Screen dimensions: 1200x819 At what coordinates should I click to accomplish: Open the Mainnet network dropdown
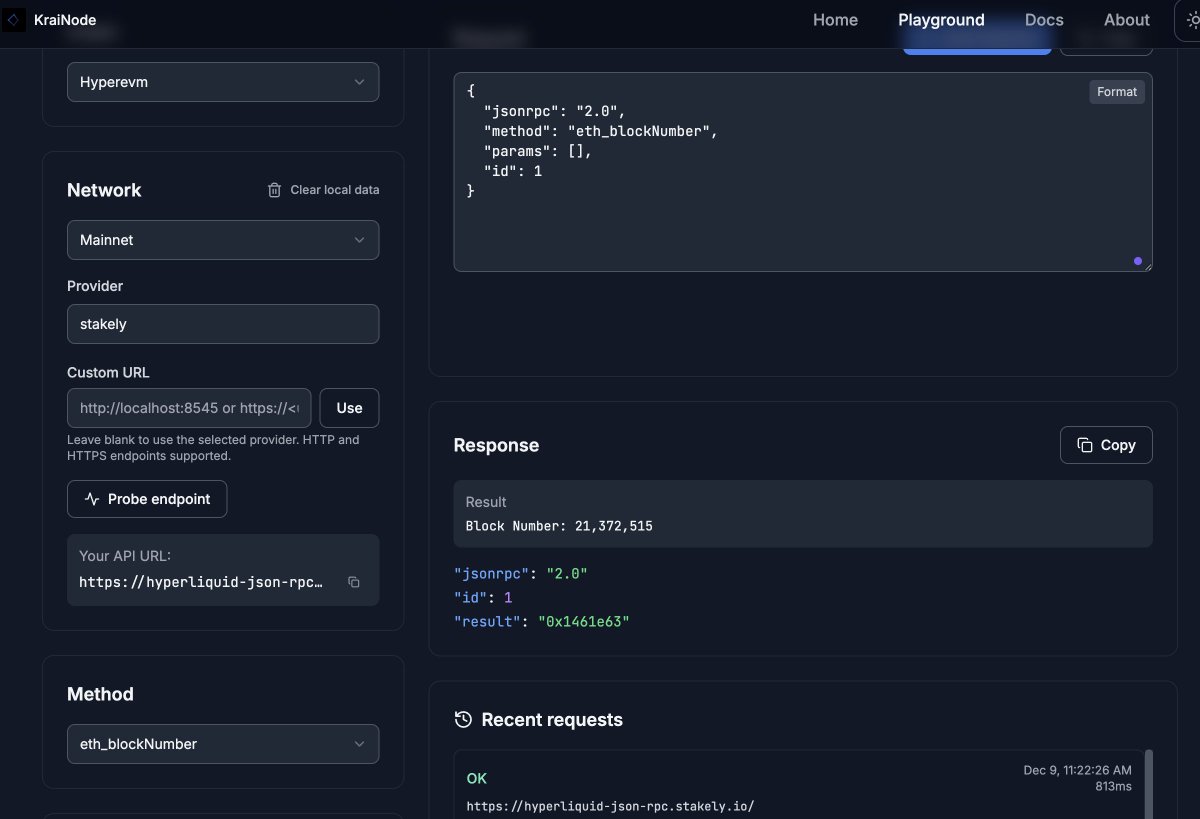(x=223, y=240)
